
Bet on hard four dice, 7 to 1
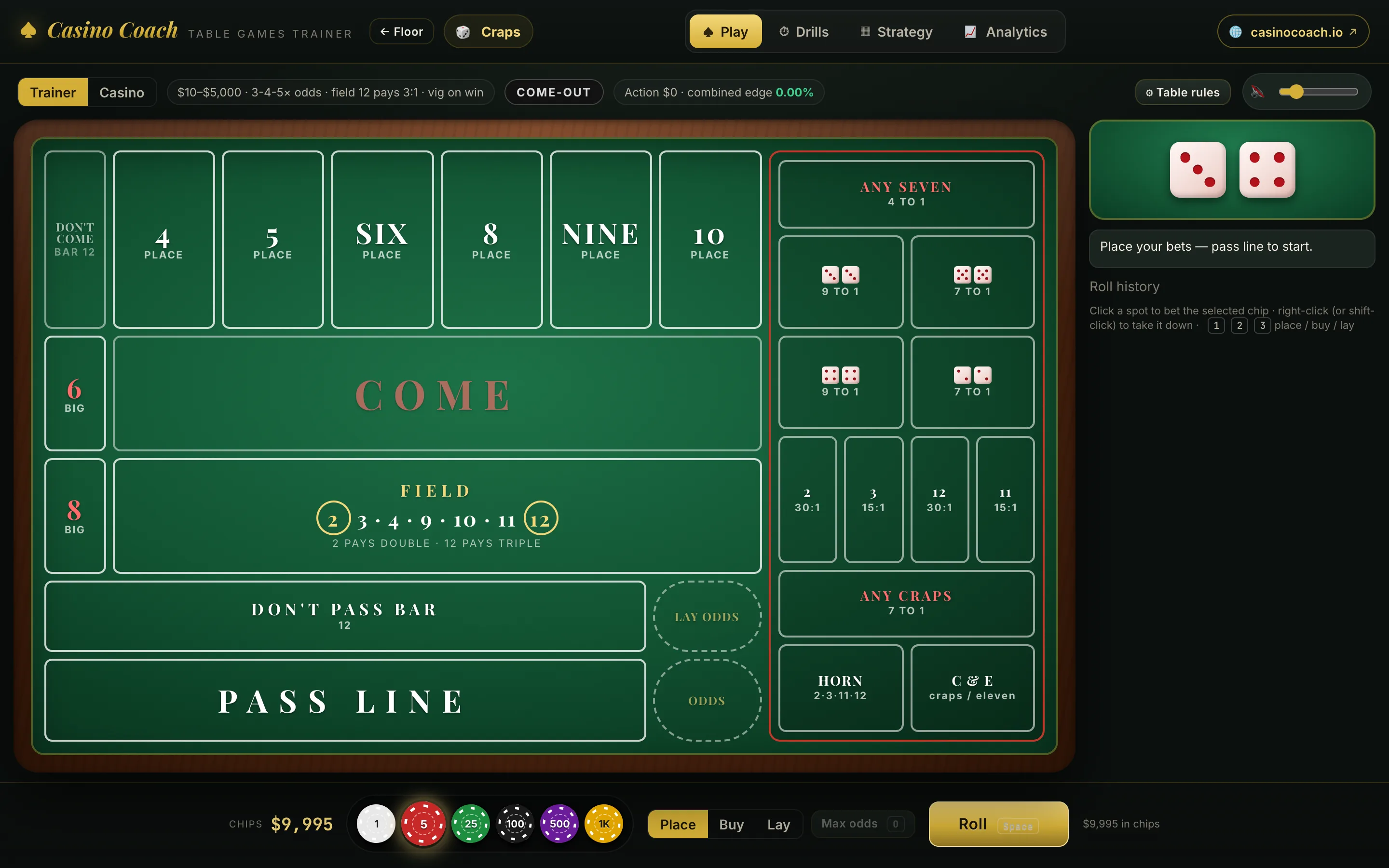point(972,382)
